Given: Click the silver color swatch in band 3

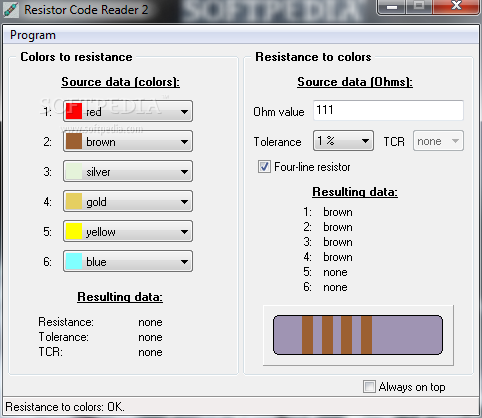Looking at the screenshot, I should coord(74,171).
